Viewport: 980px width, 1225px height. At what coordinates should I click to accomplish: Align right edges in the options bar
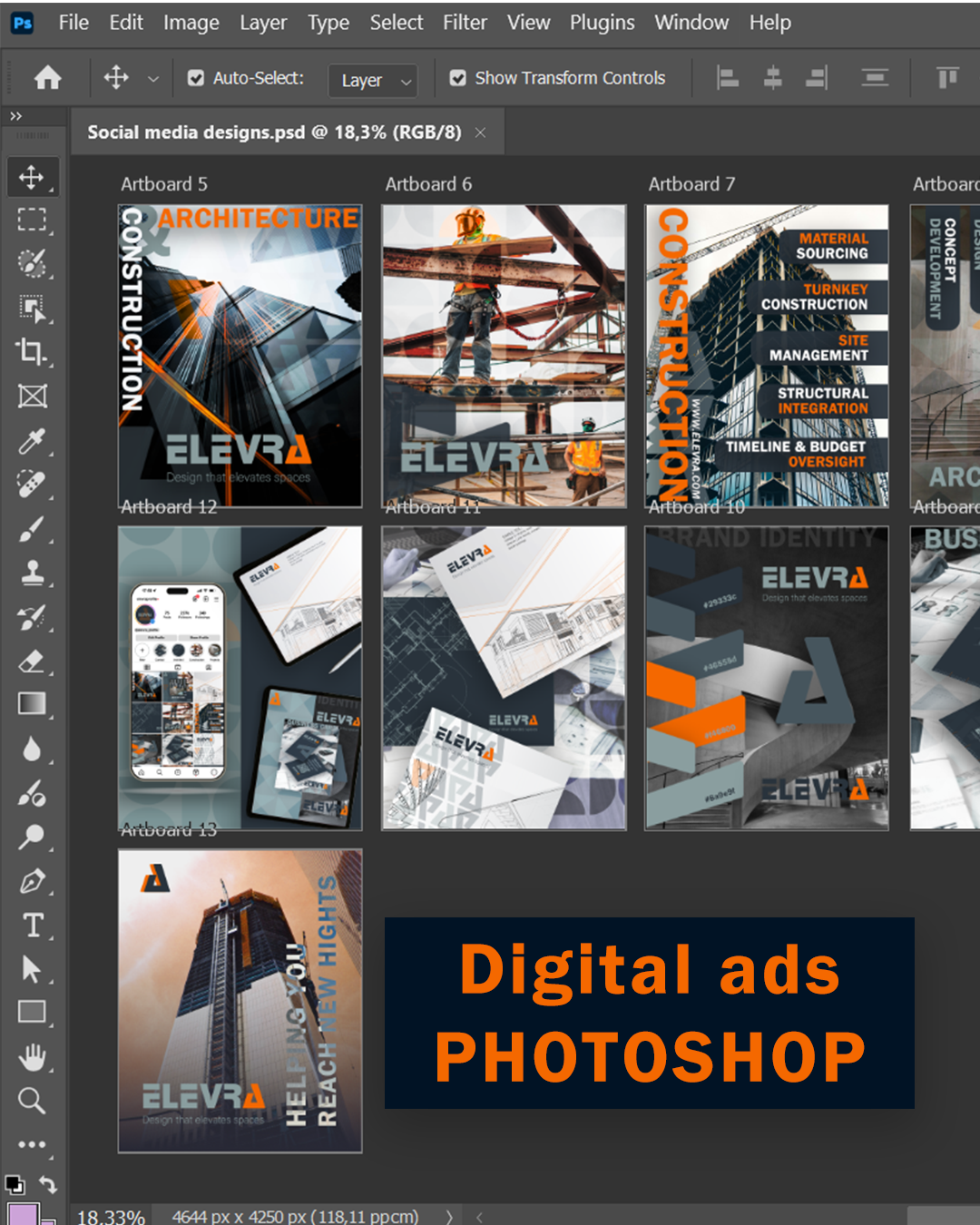coord(817,78)
